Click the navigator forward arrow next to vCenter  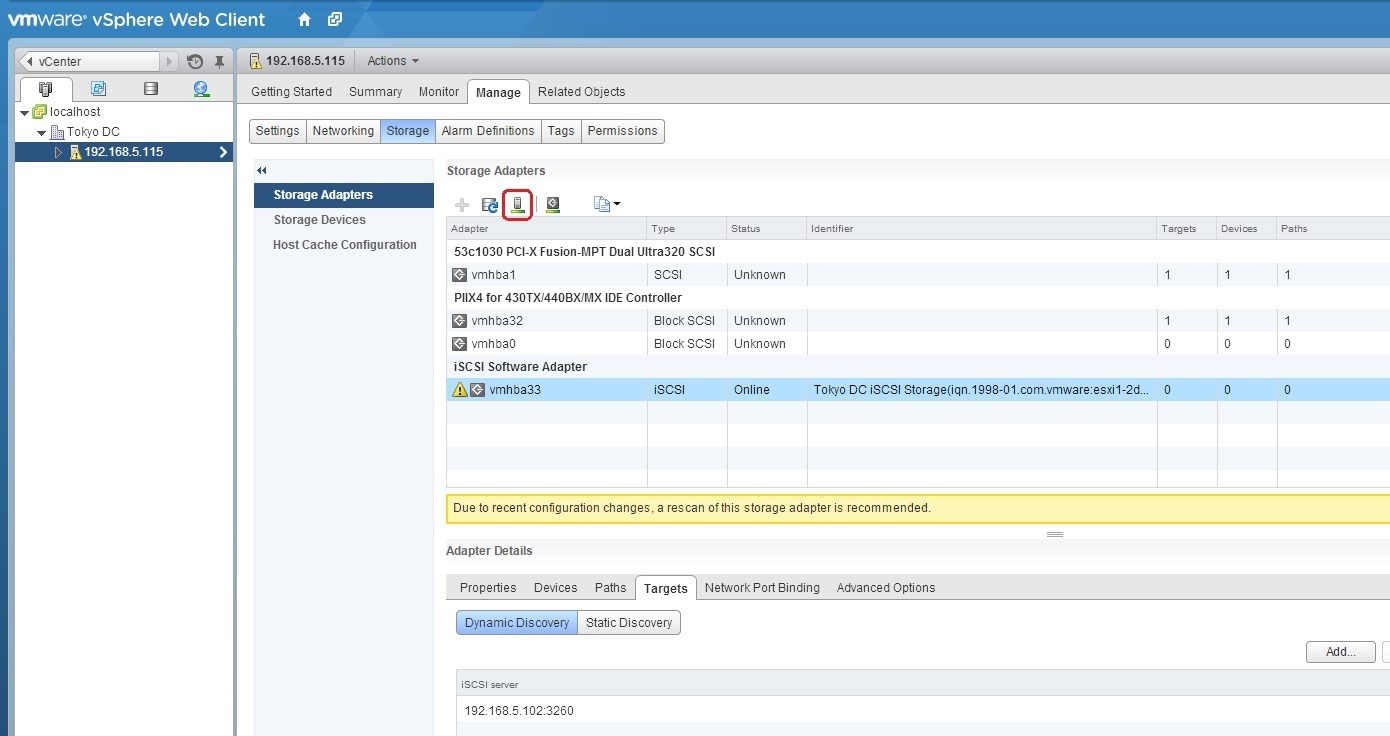170,62
